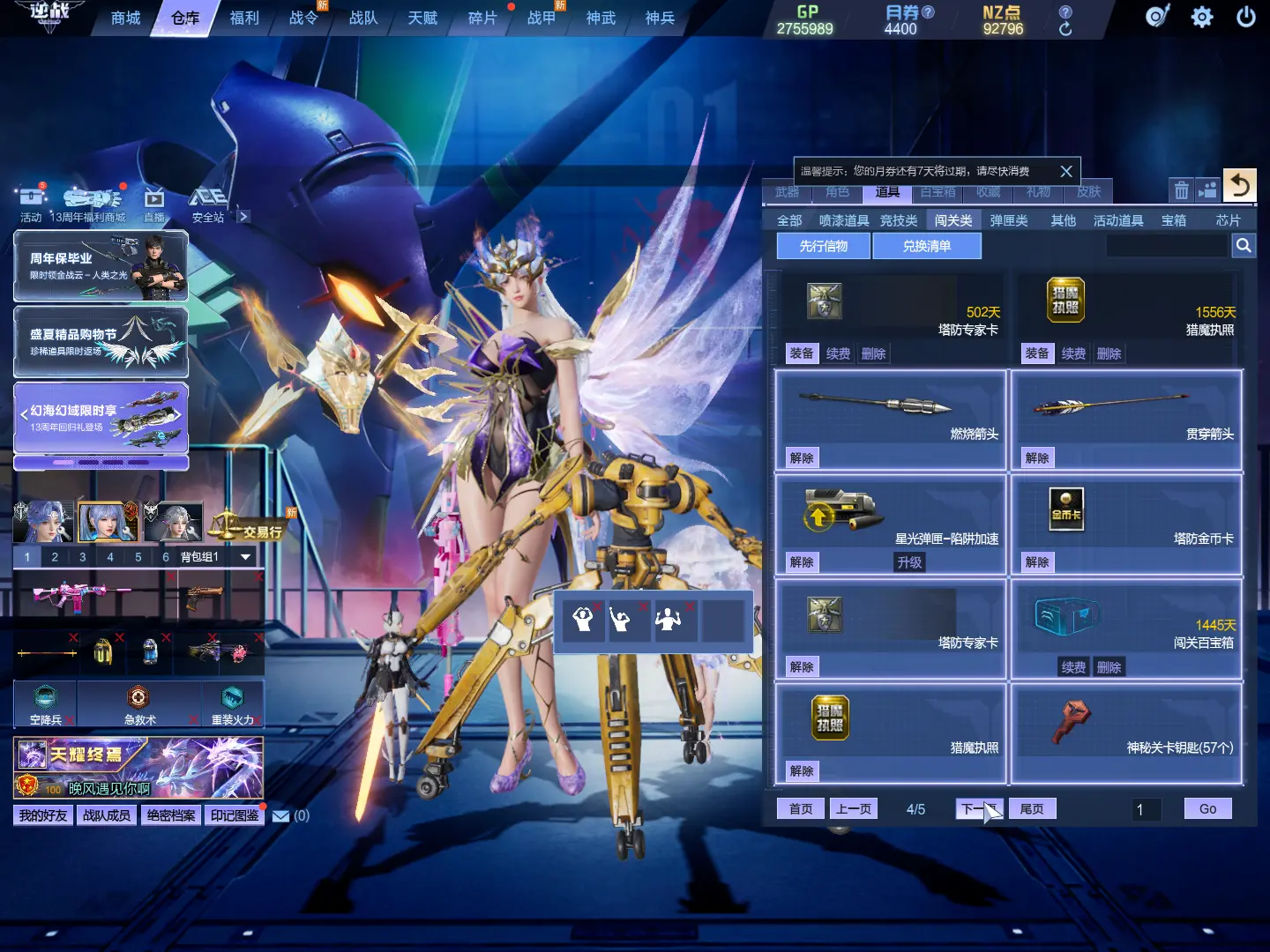Click the page number input field
The image size is (1270, 952).
pos(1147,809)
